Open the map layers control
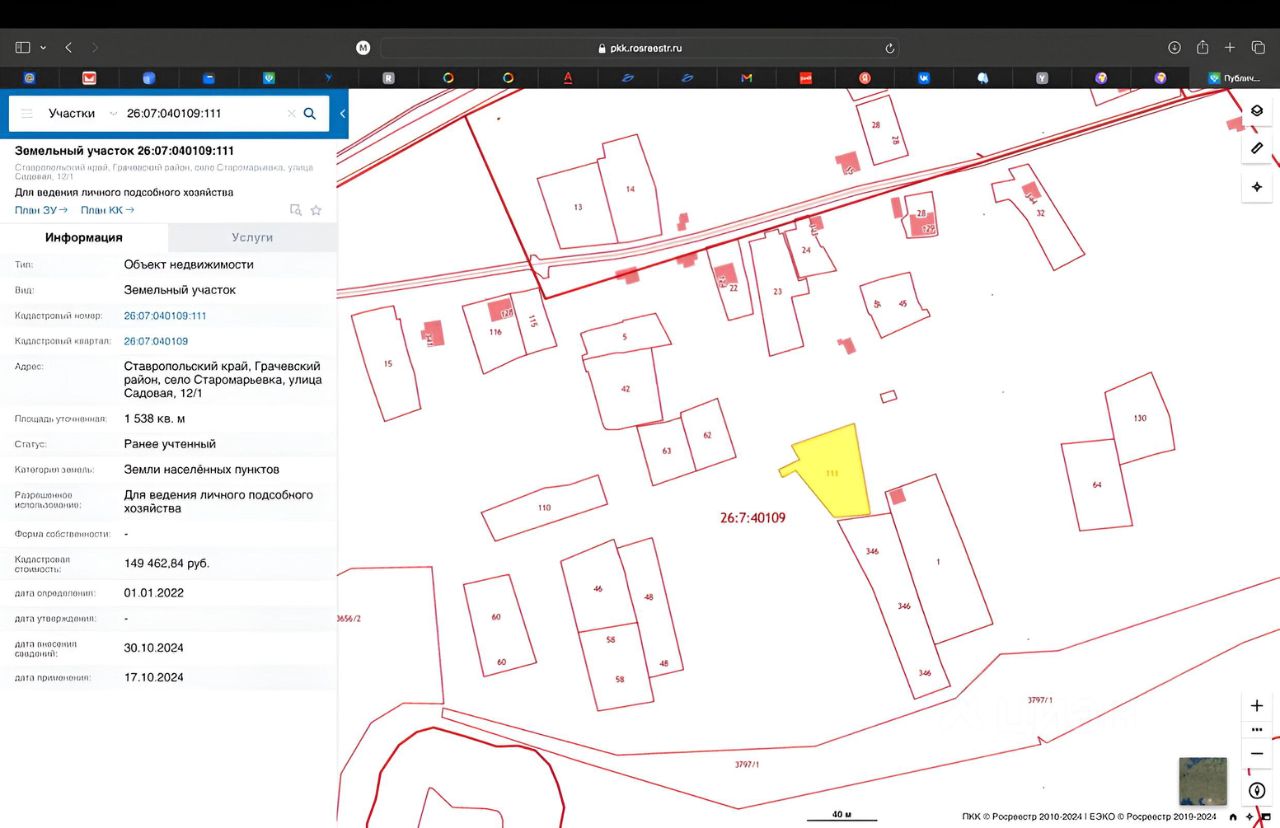The height and width of the screenshot is (828, 1280). click(x=1257, y=111)
